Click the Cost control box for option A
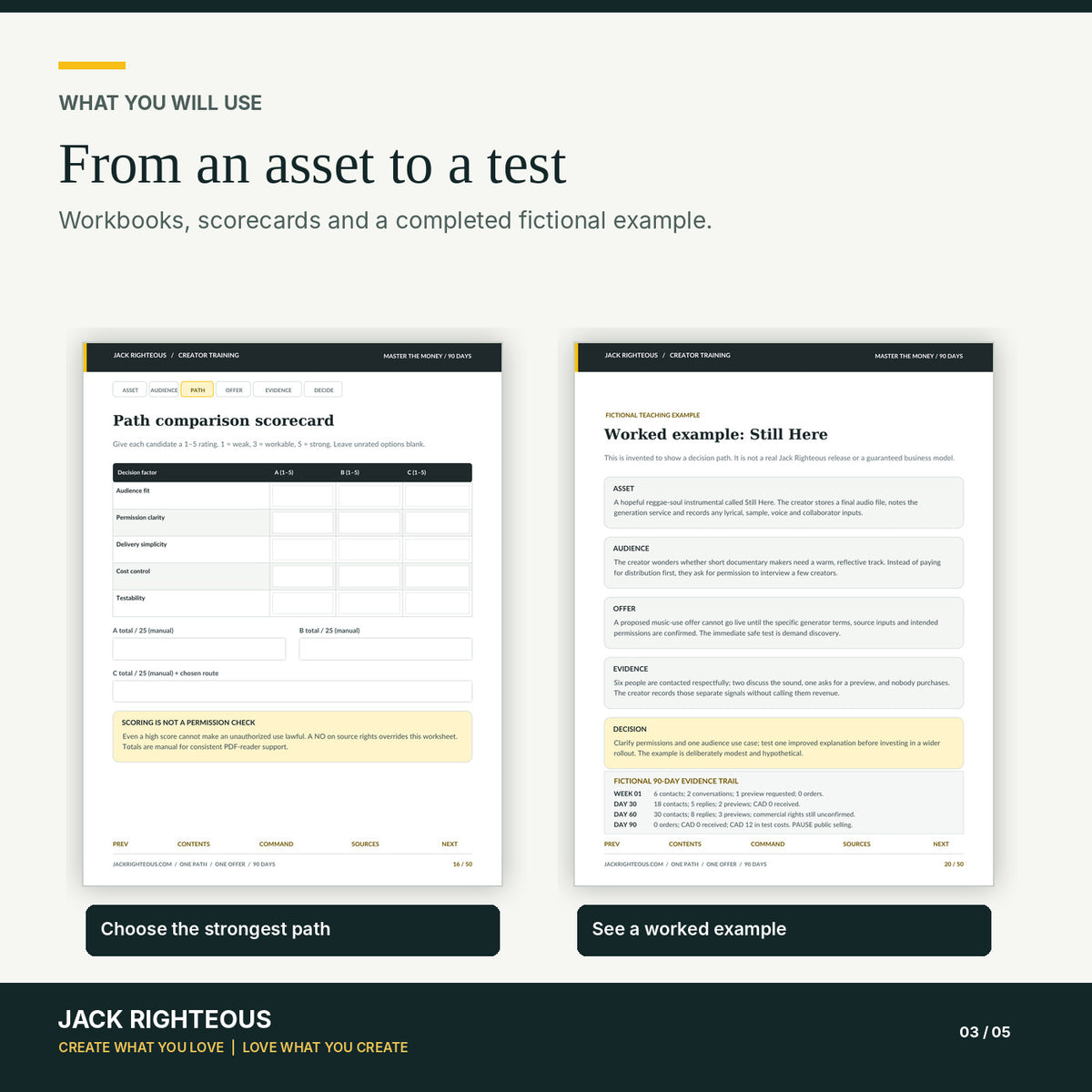The height and width of the screenshot is (1092, 1092). pyautogui.click(x=303, y=576)
